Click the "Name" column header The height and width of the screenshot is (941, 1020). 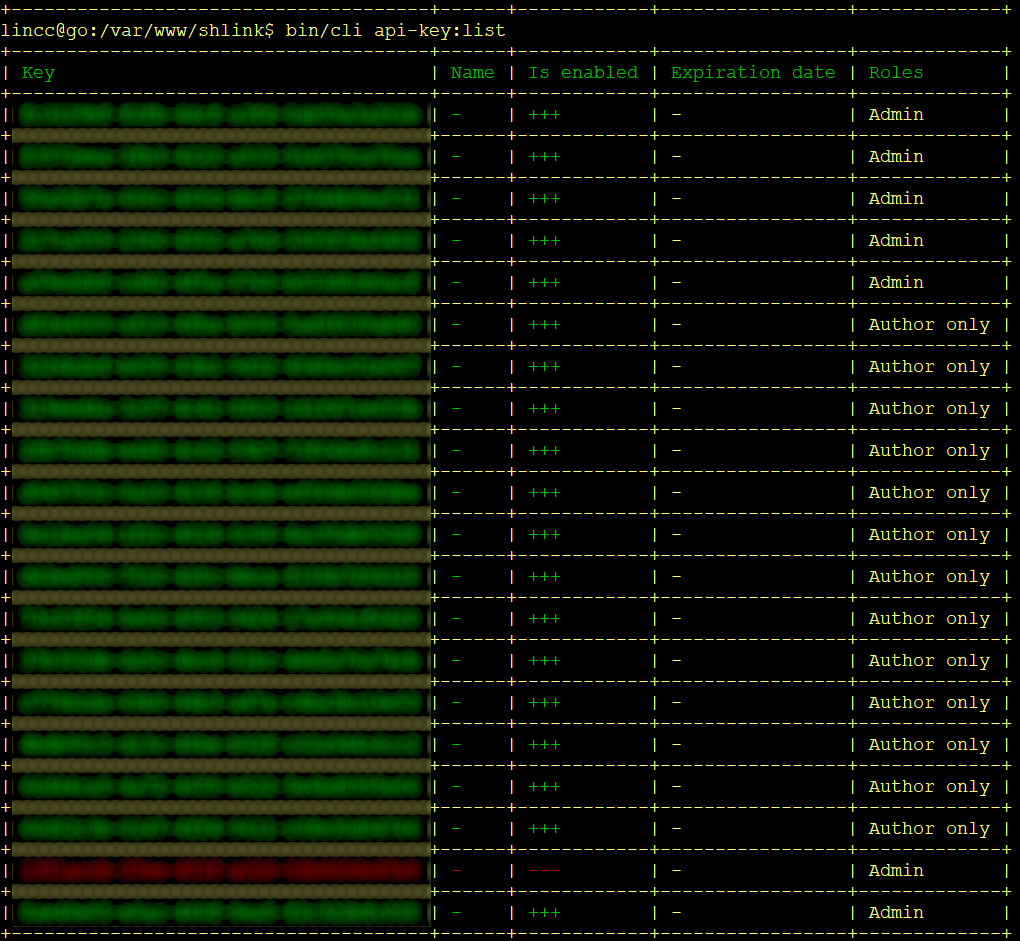pyautogui.click(x=472, y=72)
